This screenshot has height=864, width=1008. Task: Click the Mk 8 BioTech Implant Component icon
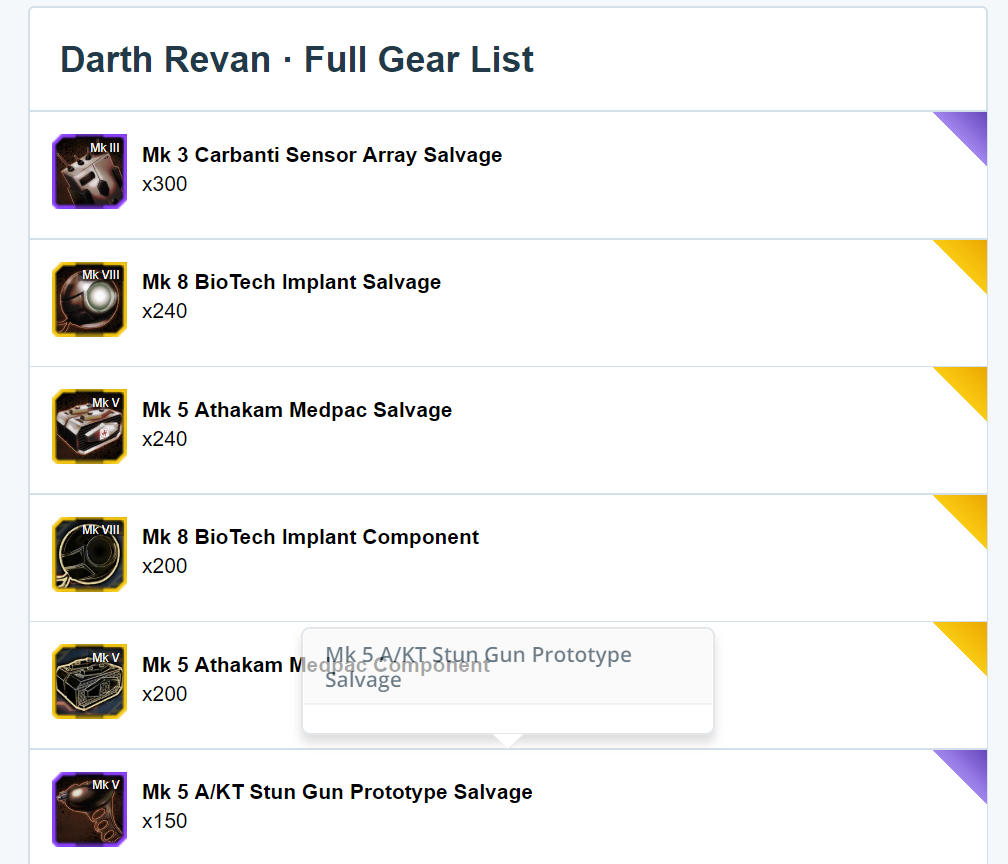pos(89,554)
